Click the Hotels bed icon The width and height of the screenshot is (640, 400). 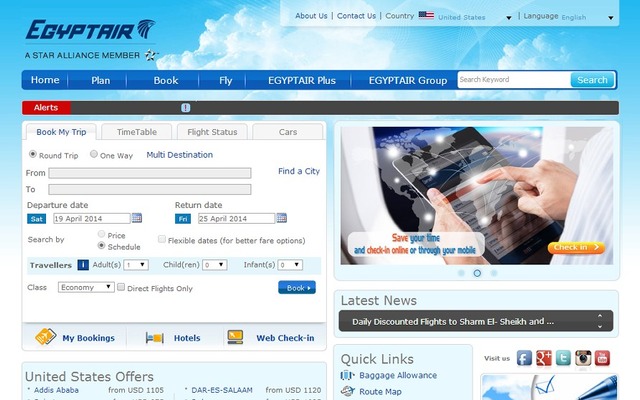click(x=155, y=338)
